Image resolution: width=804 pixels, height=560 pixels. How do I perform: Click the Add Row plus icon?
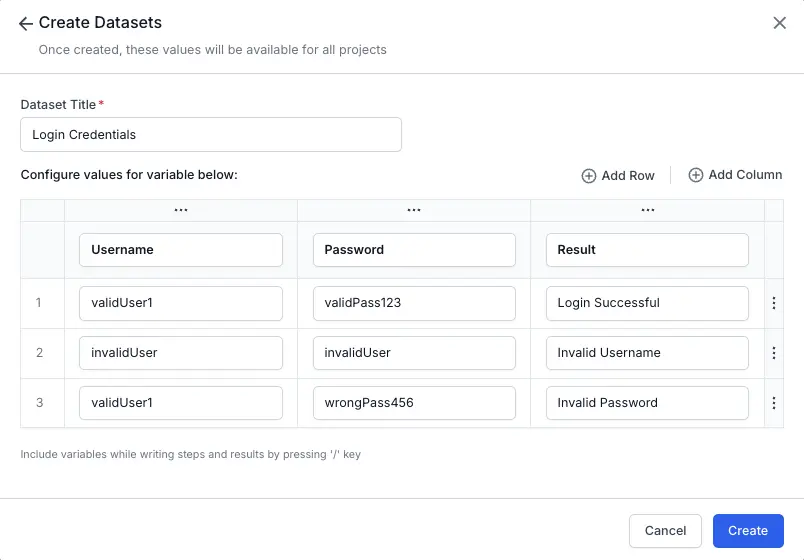(x=589, y=176)
